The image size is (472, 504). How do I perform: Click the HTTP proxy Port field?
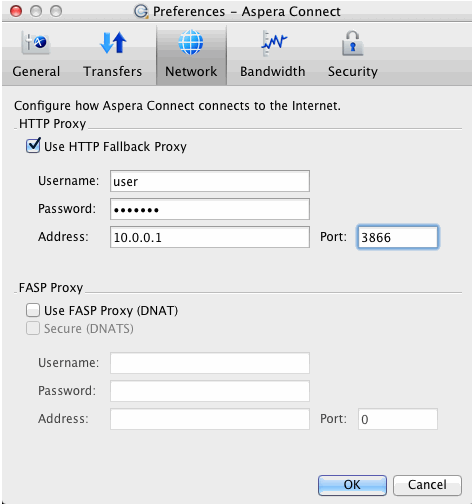point(398,237)
